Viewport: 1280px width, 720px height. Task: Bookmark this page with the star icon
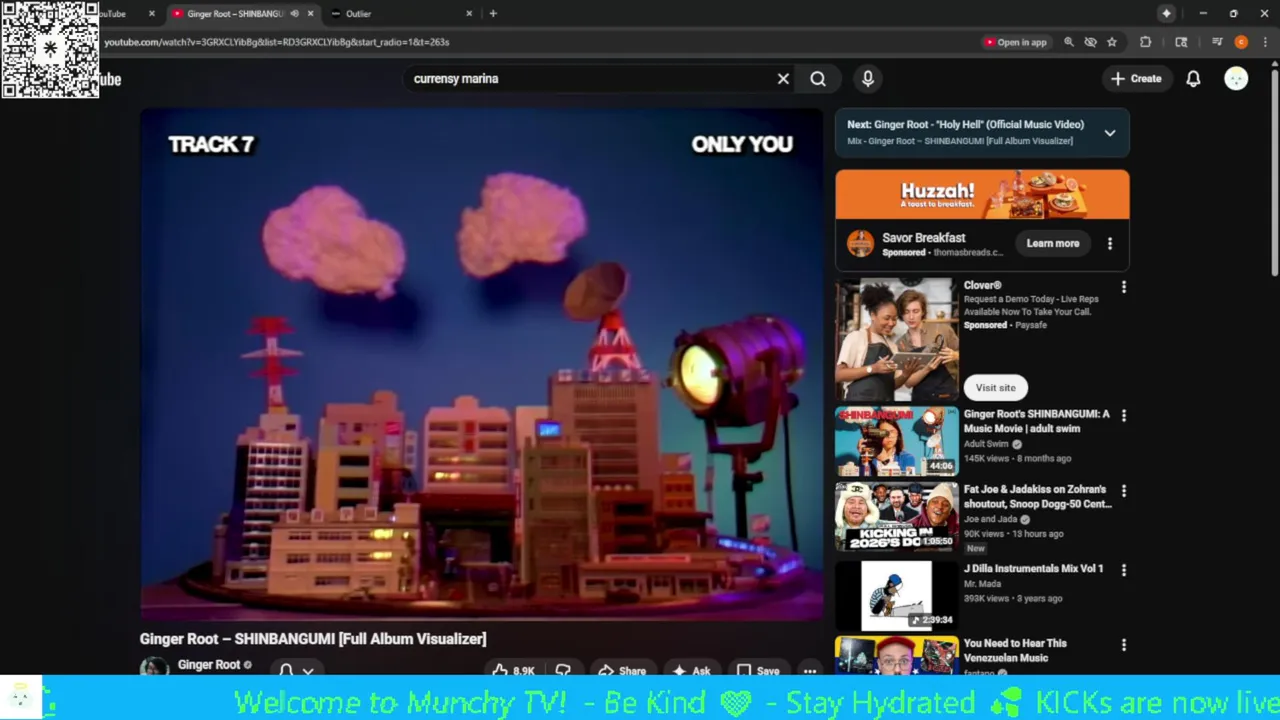coord(1111,42)
